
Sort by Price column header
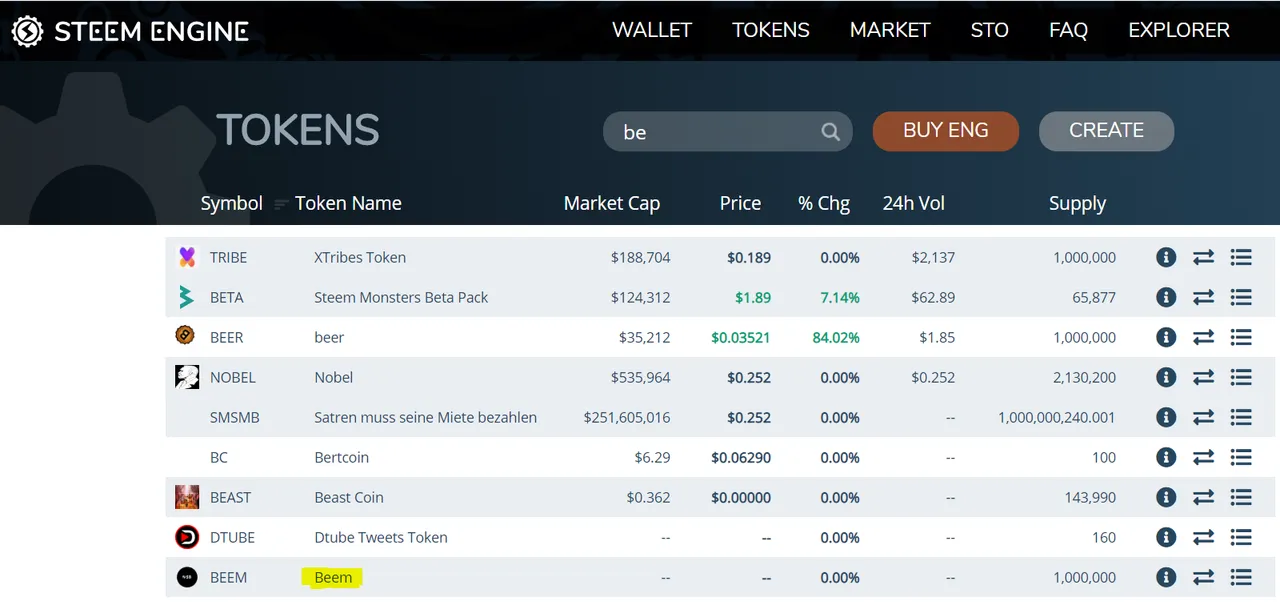click(x=740, y=203)
